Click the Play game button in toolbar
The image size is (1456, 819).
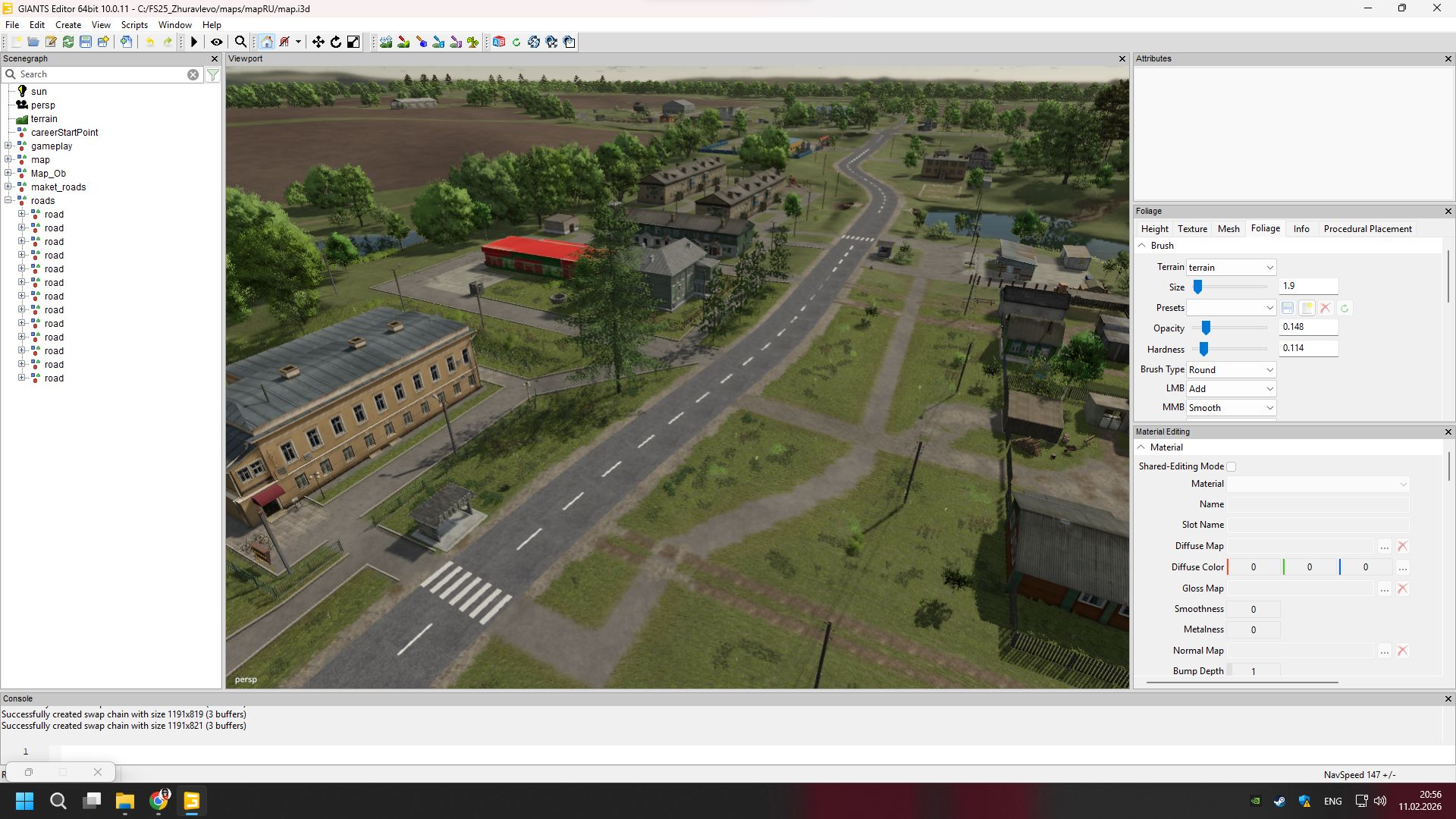(194, 42)
